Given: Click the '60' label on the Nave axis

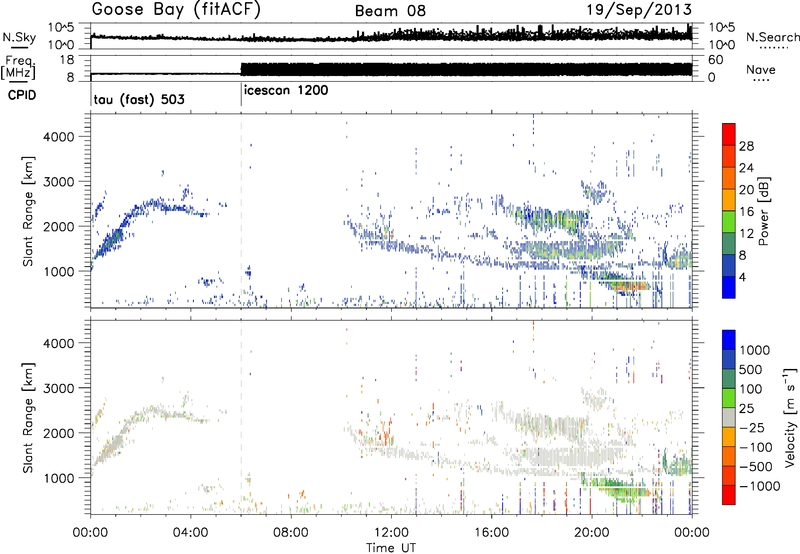Looking at the screenshot, I should tap(716, 60).
